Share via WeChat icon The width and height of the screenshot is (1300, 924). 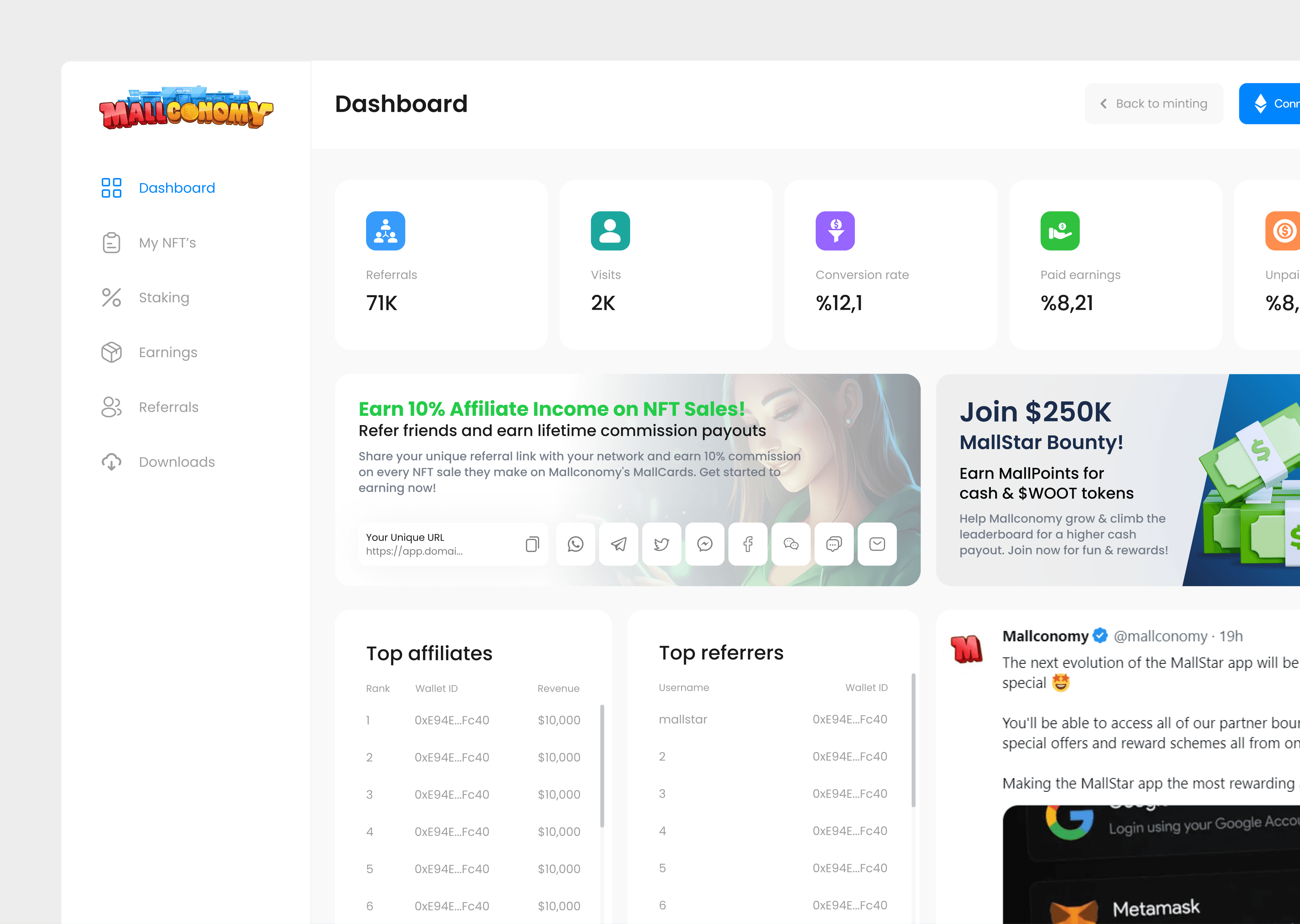pyautogui.click(x=791, y=544)
